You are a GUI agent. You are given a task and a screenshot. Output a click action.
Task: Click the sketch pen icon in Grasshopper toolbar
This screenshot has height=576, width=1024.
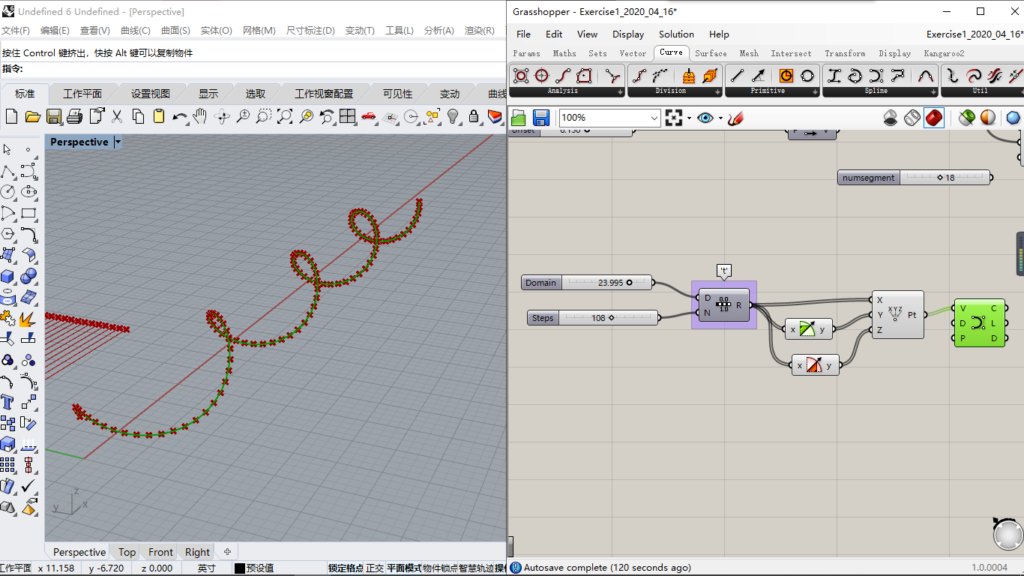[735, 118]
